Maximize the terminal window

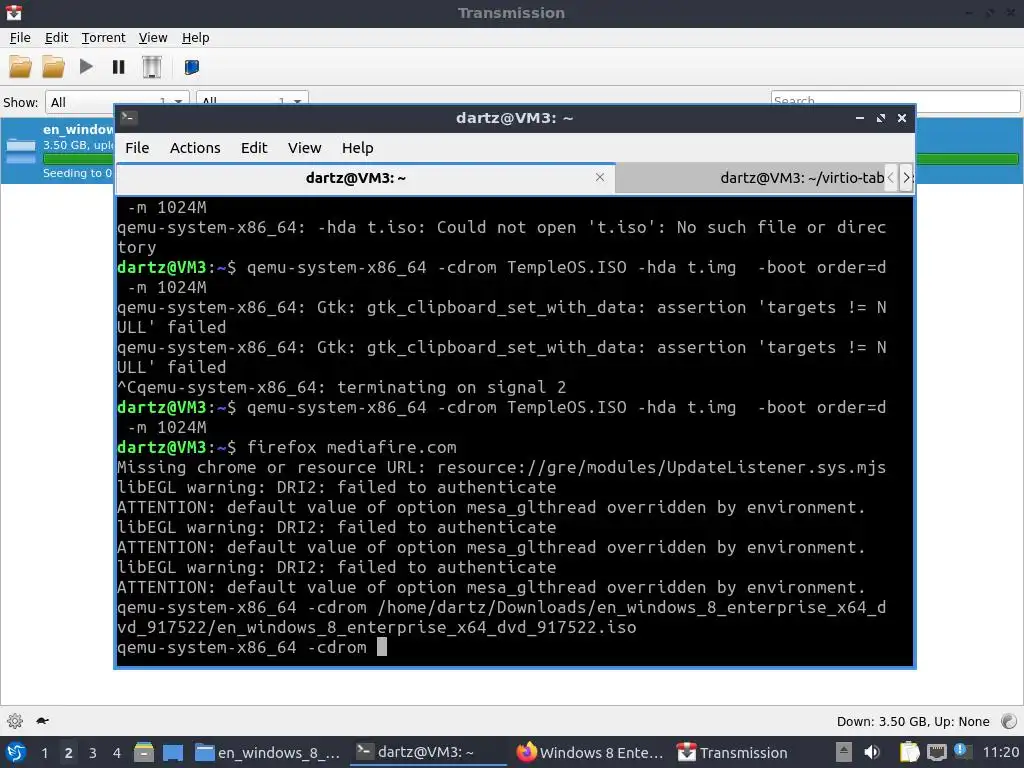click(880, 118)
